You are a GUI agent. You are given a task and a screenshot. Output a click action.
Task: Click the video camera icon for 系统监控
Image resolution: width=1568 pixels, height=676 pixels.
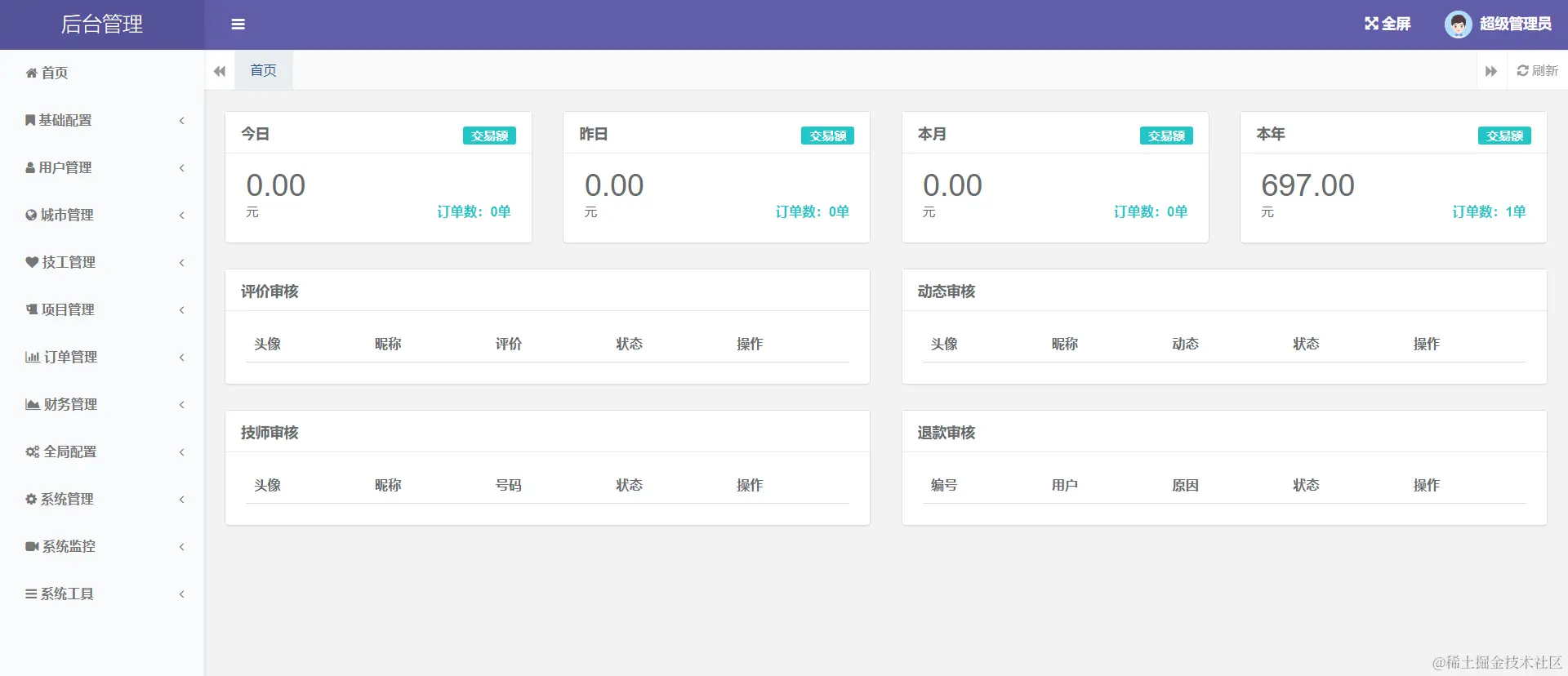(x=32, y=546)
